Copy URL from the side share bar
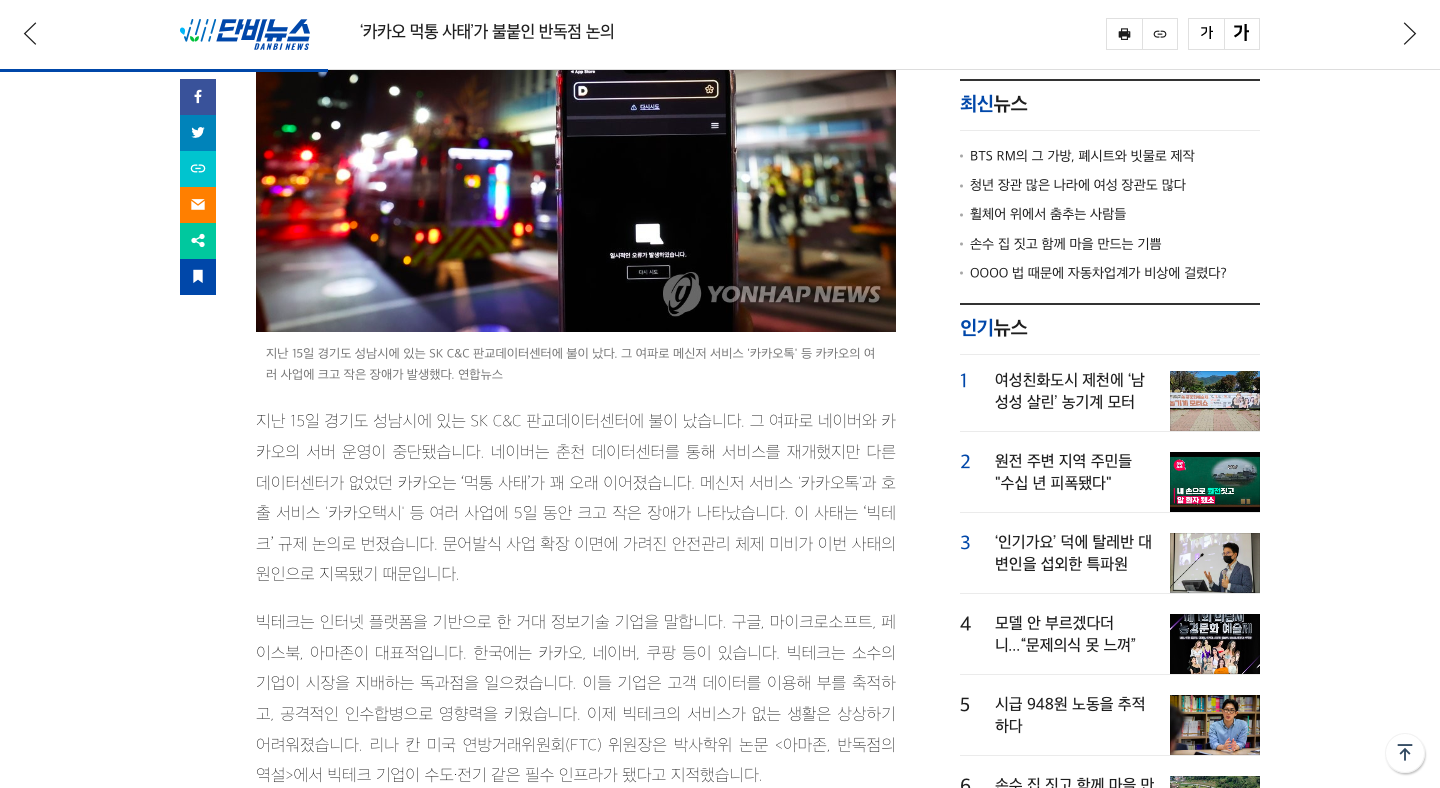Image resolution: width=1440 pixels, height=788 pixels. coord(198,169)
